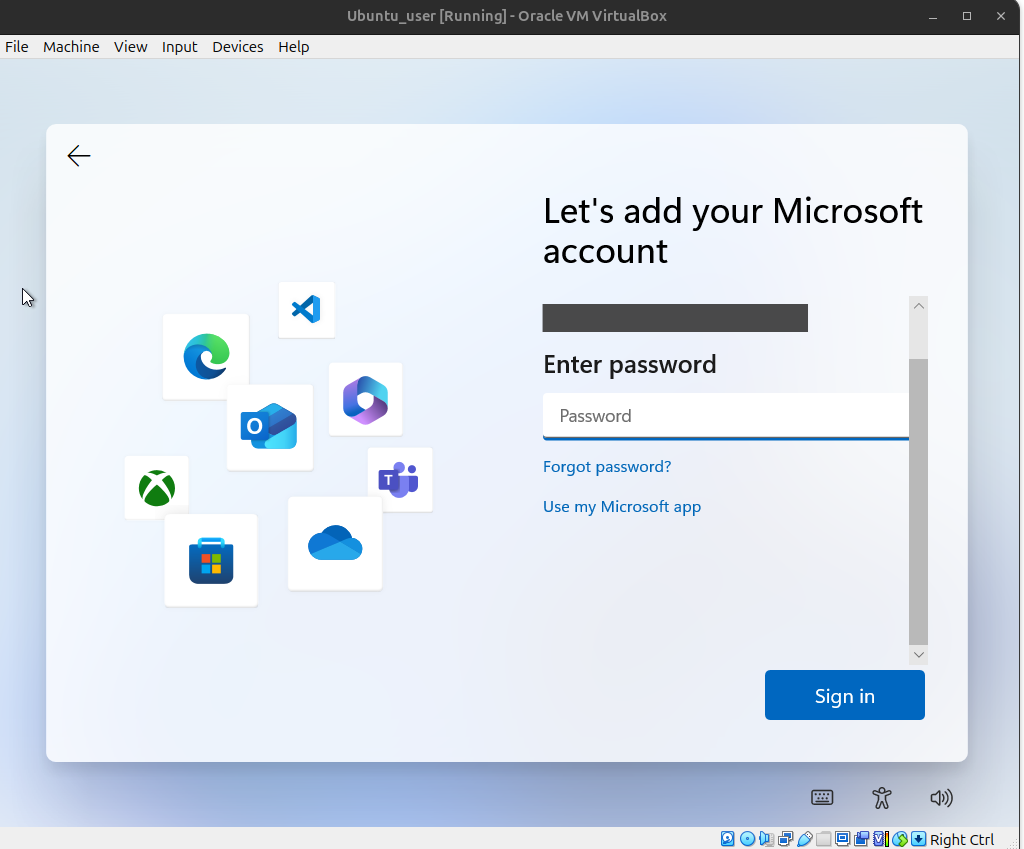This screenshot has height=849, width=1024.
Task: Click the Outlook icon tile
Action: (270, 427)
